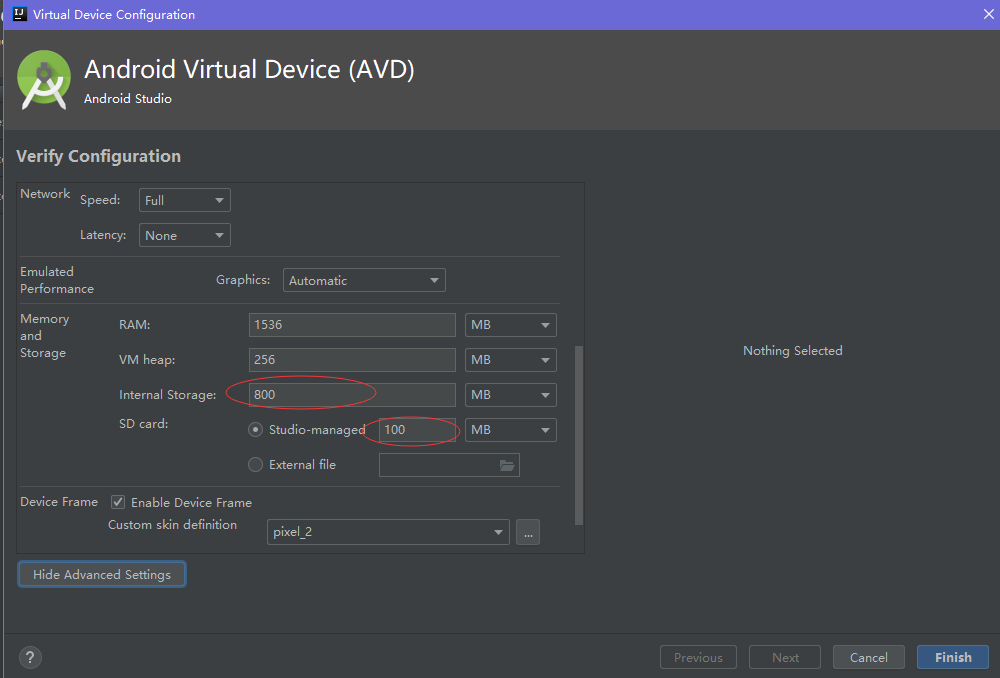Viewport: 1000px width, 678px height.
Task: Click the RAM field showing 1536
Action: [352, 325]
